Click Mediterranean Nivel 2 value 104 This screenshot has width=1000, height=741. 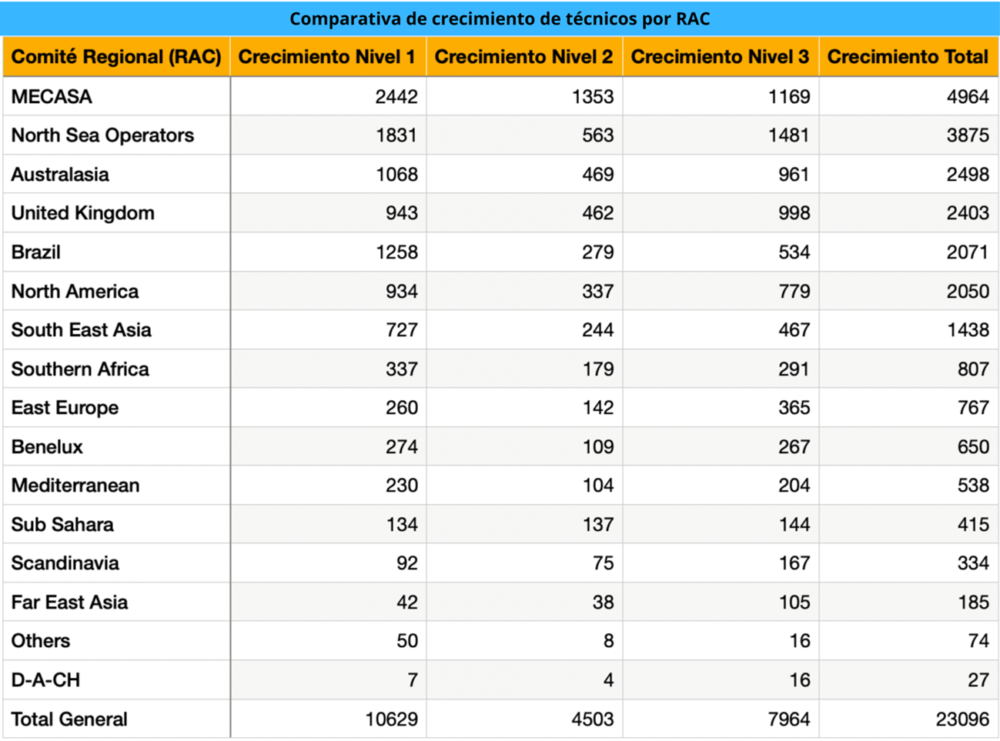[598, 485]
